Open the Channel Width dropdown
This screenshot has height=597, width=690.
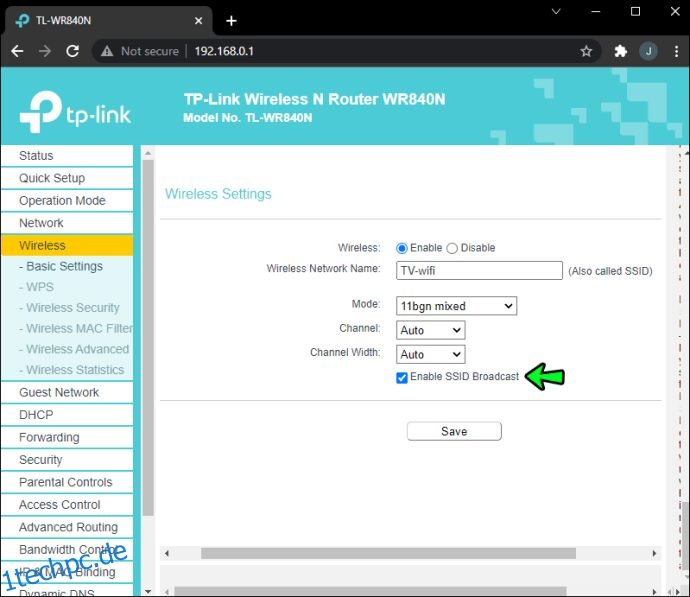pos(430,354)
